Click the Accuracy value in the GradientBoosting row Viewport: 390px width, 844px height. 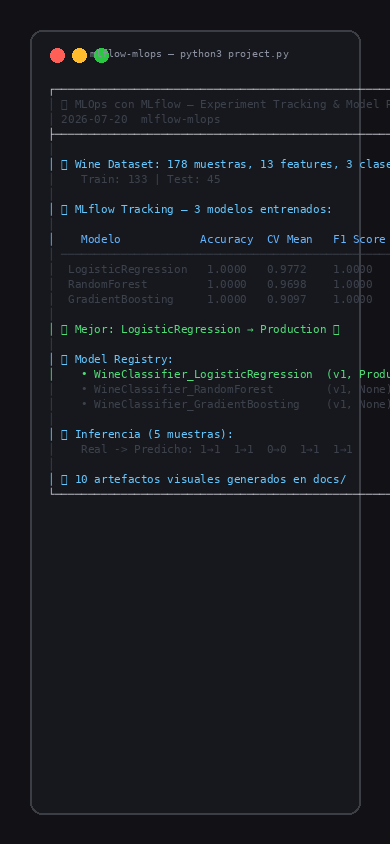pyautogui.click(x=227, y=299)
